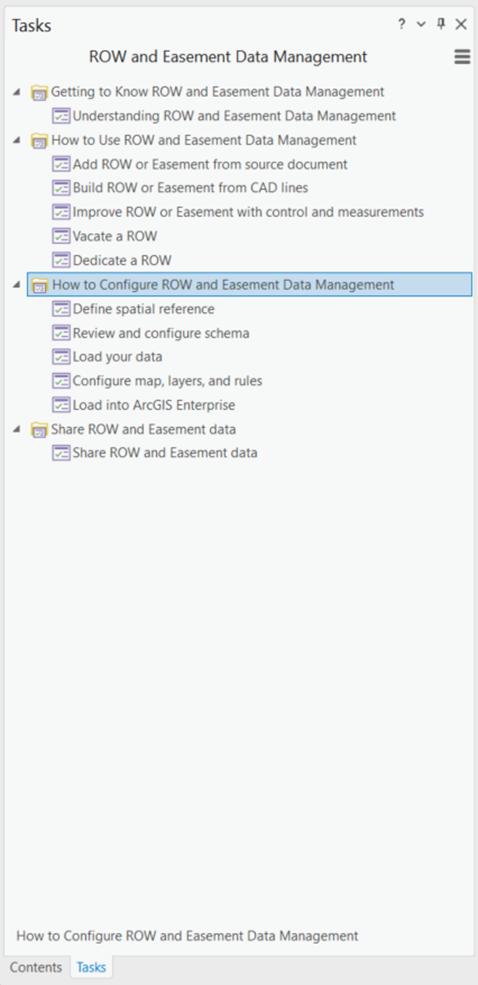
Task: Select the Tasks tab at the bottom
Action: (x=91, y=967)
